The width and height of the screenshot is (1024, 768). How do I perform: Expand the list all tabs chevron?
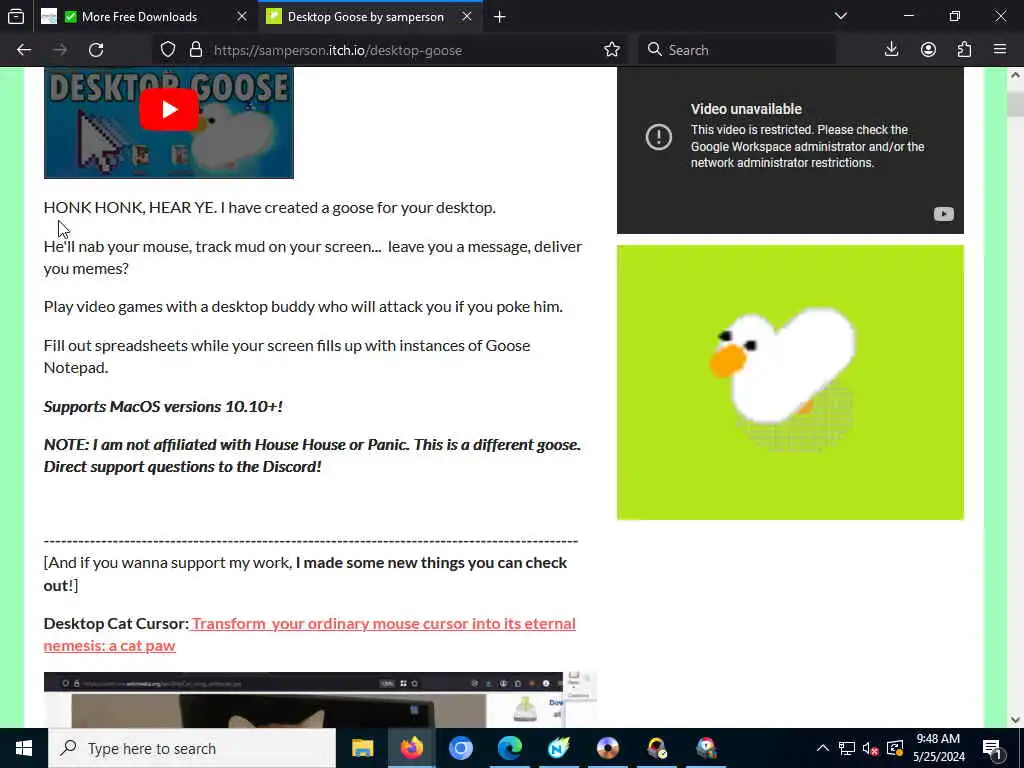click(841, 16)
